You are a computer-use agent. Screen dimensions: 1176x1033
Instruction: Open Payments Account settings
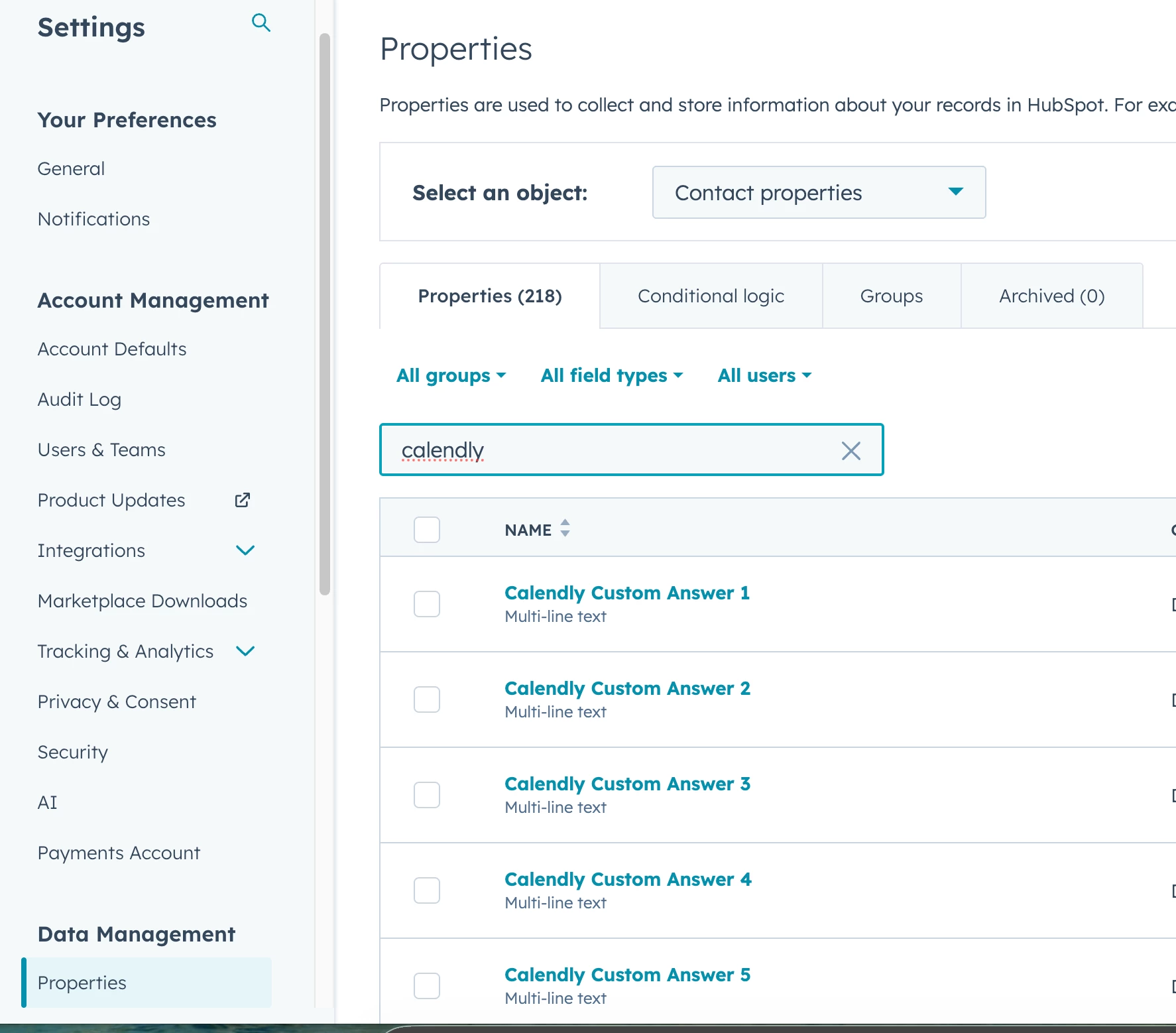point(119,853)
